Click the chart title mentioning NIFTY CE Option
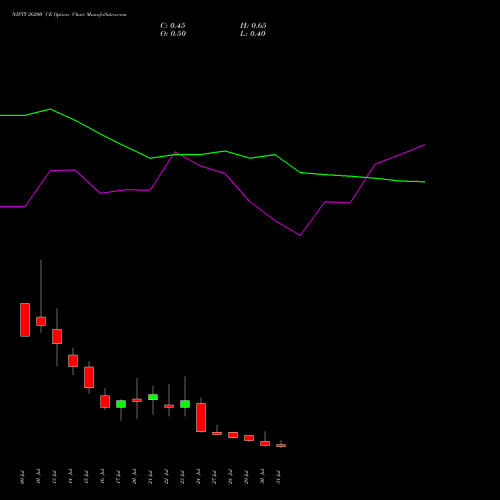The height and width of the screenshot is (500, 500). click(x=69, y=15)
